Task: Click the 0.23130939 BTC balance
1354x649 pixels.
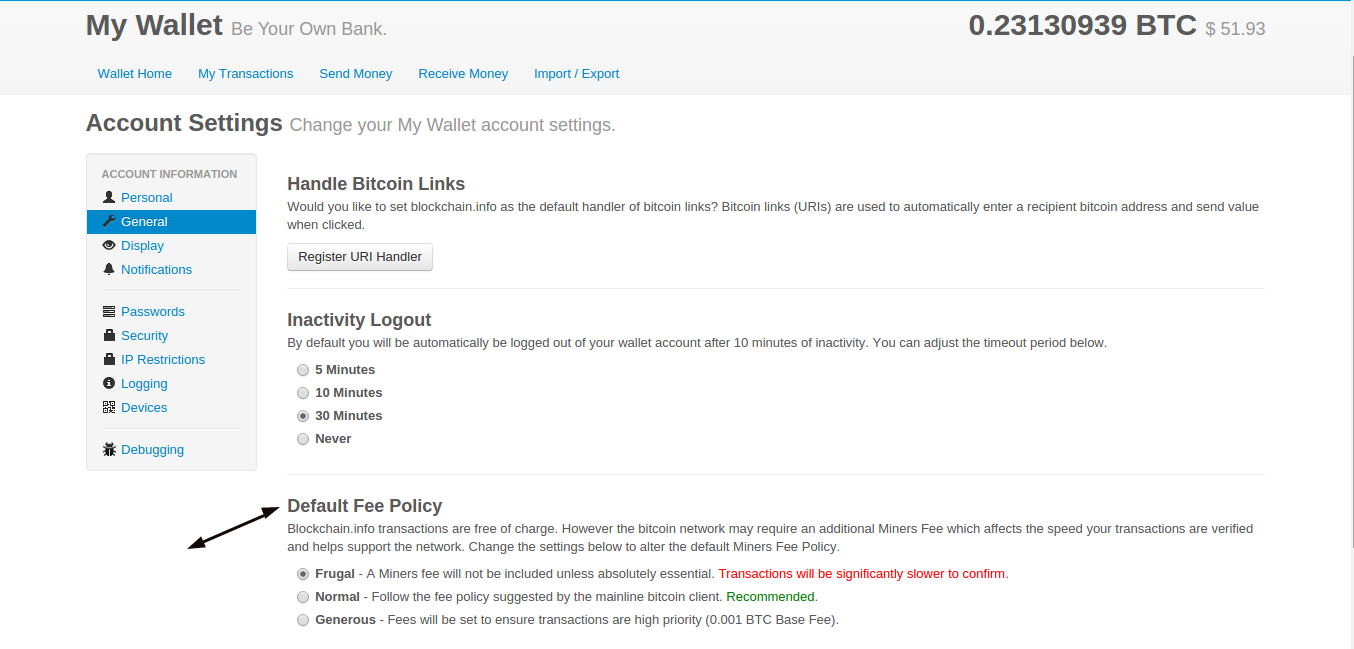Action: point(1083,25)
